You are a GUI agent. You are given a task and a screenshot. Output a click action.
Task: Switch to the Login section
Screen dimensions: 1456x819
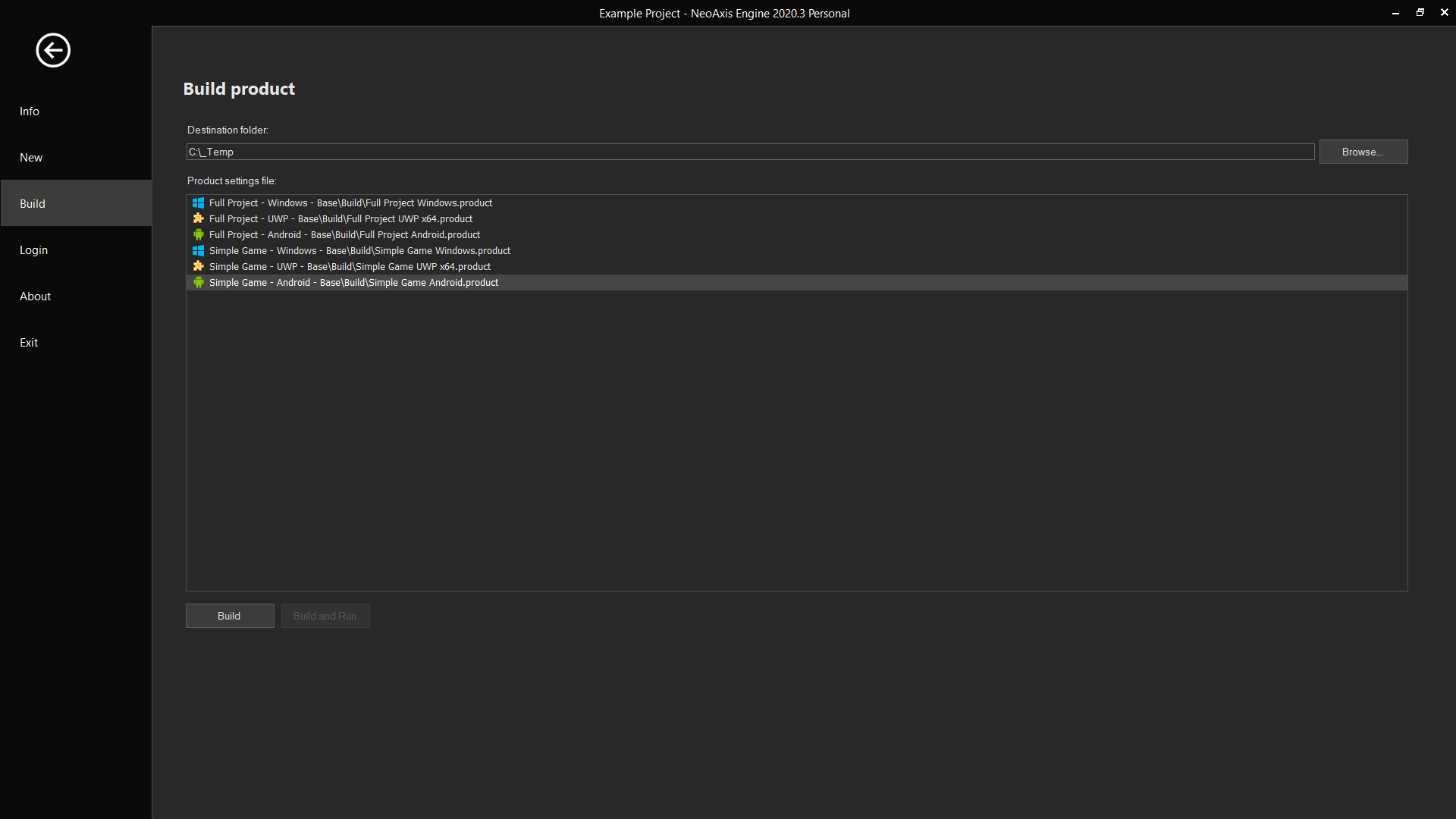click(33, 250)
